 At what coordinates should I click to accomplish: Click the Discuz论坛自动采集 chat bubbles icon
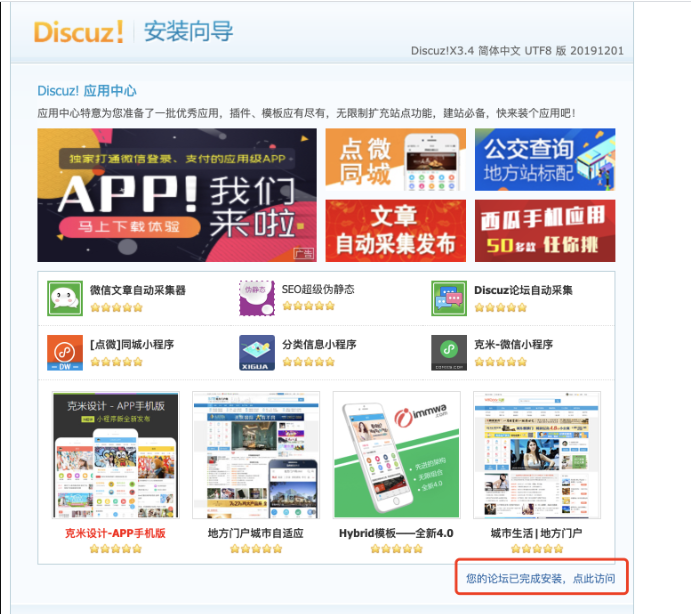point(449,298)
